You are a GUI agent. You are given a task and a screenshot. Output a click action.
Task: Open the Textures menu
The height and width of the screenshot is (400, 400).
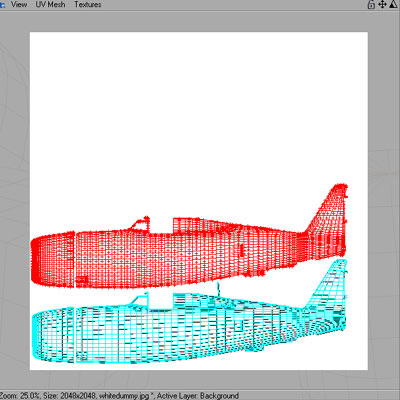tap(88, 4)
